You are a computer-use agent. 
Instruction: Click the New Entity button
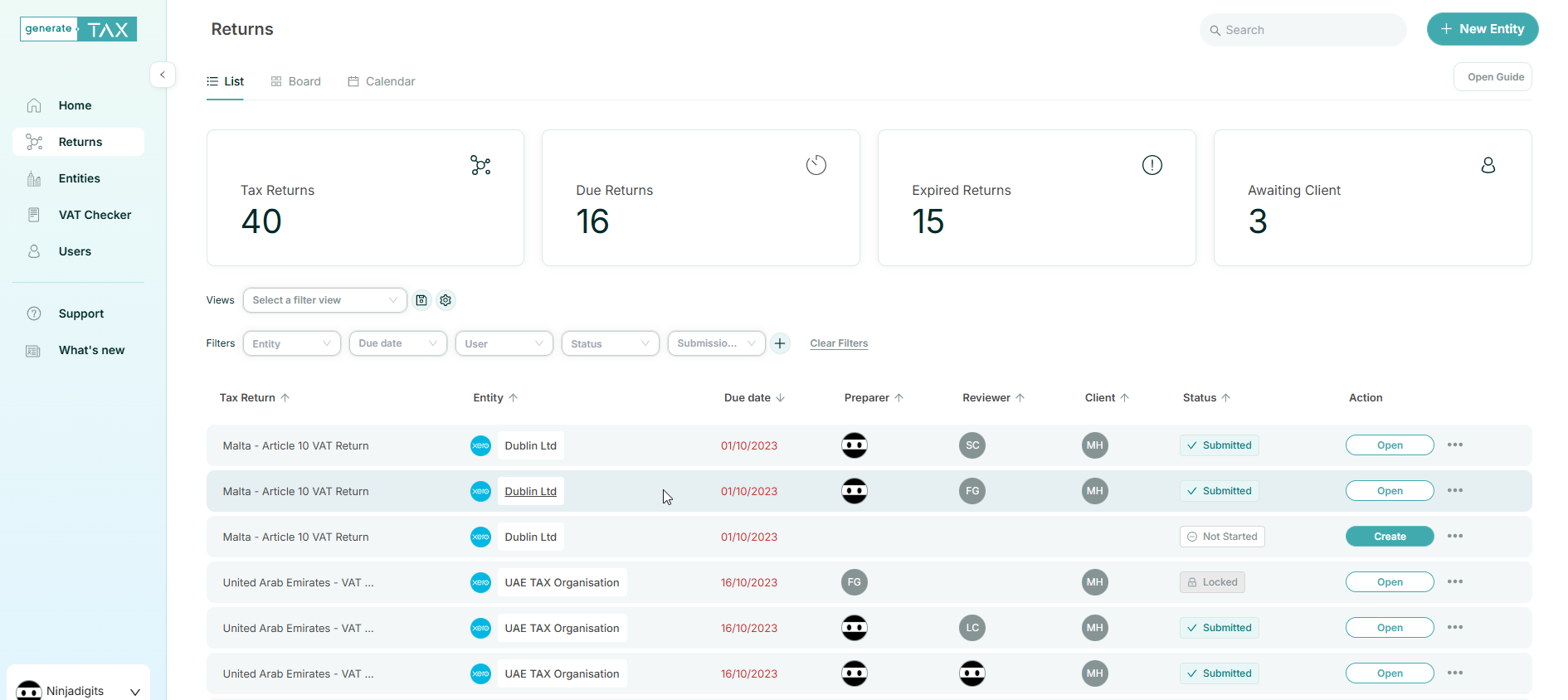pos(1482,29)
